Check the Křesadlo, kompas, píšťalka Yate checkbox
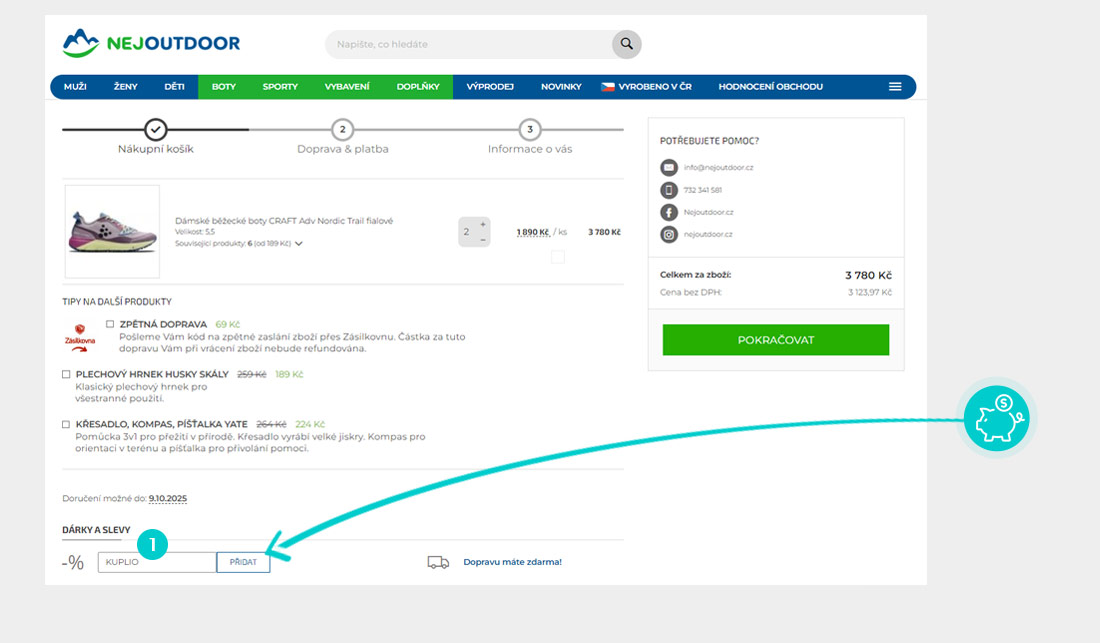Viewport: 1100px width, 643px height. (x=66, y=424)
